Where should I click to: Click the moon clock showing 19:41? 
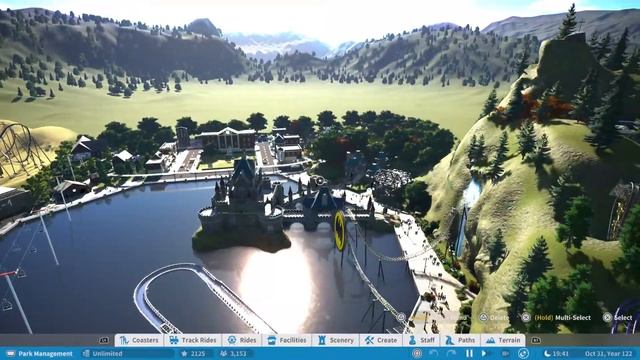pyautogui.click(x=556, y=353)
